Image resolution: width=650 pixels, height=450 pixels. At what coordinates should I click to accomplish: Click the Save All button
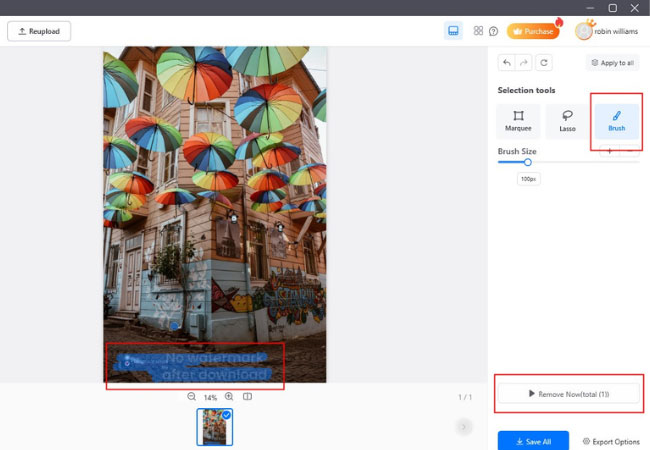(x=533, y=441)
